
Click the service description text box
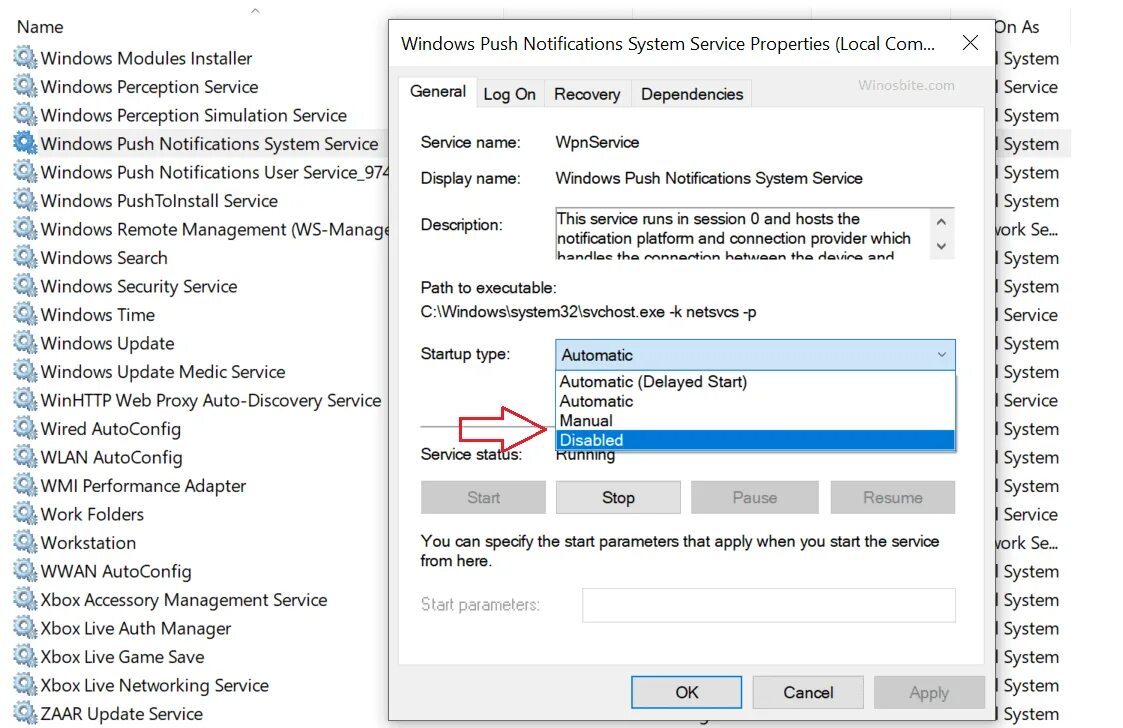point(743,234)
